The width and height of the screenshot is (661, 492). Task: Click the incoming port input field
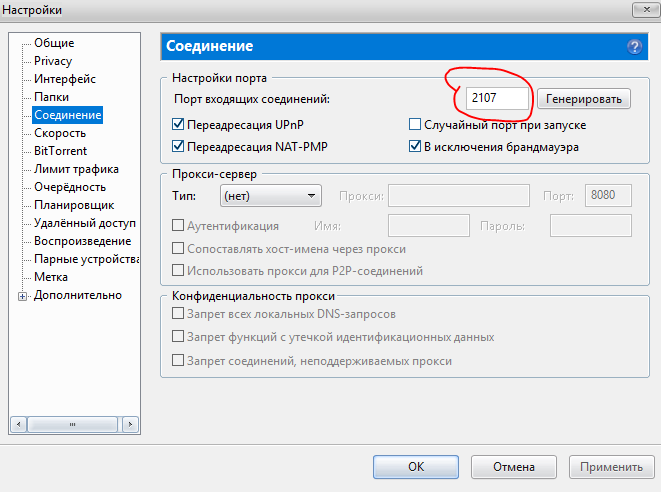click(x=496, y=98)
